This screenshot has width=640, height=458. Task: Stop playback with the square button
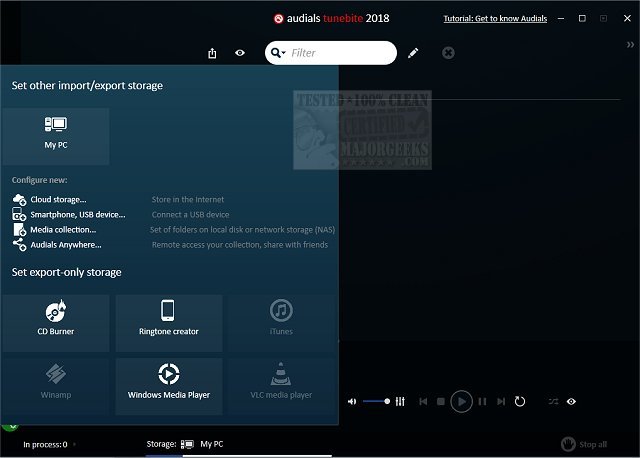click(x=441, y=402)
